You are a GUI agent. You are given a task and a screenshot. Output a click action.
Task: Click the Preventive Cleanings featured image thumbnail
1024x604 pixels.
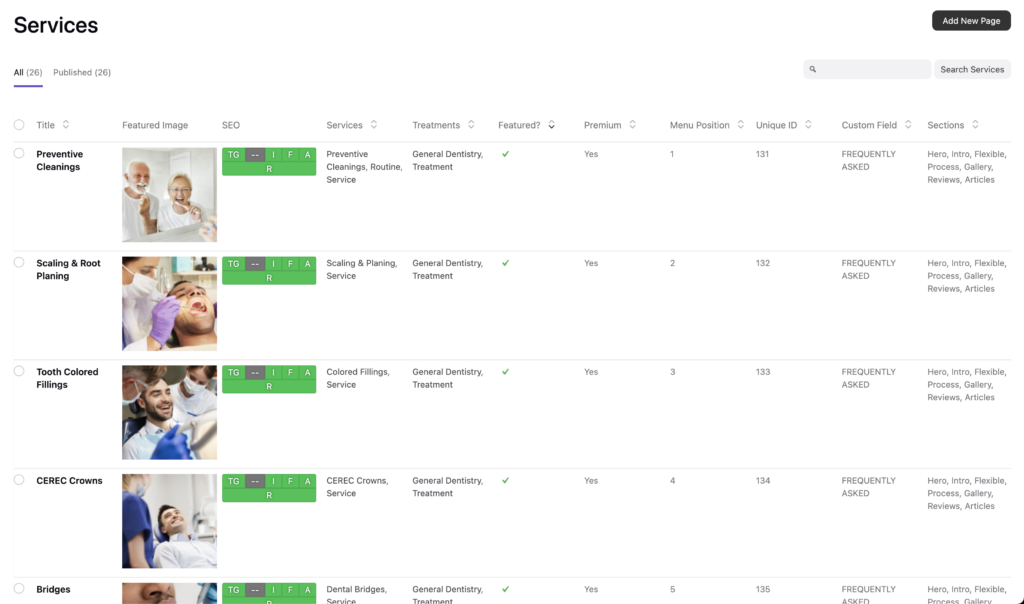pyautogui.click(x=169, y=195)
